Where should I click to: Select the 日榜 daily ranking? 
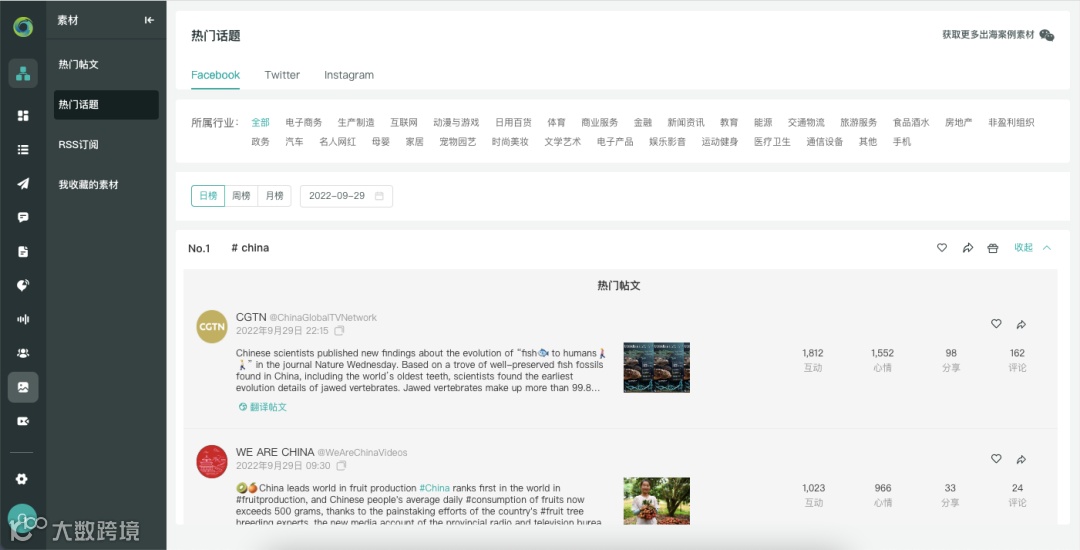208,196
